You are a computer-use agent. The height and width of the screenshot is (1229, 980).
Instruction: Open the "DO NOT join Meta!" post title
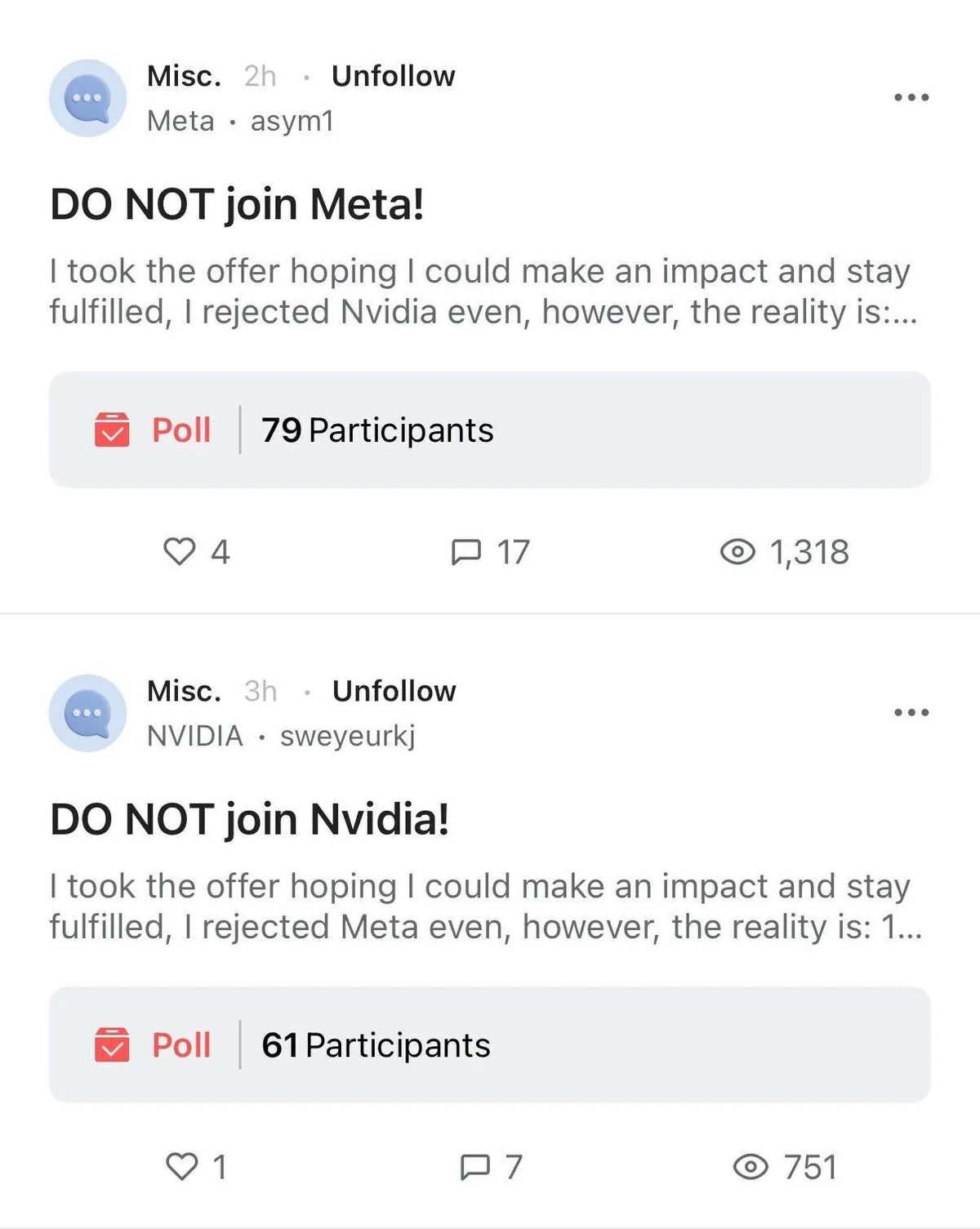[x=237, y=204]
